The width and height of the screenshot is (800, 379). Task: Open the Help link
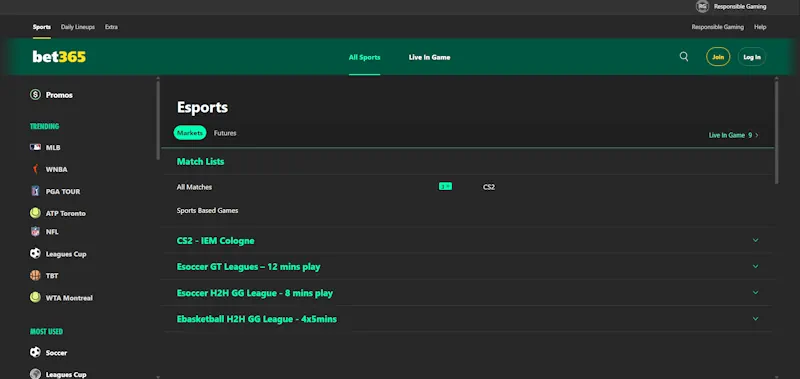(760, 27)
